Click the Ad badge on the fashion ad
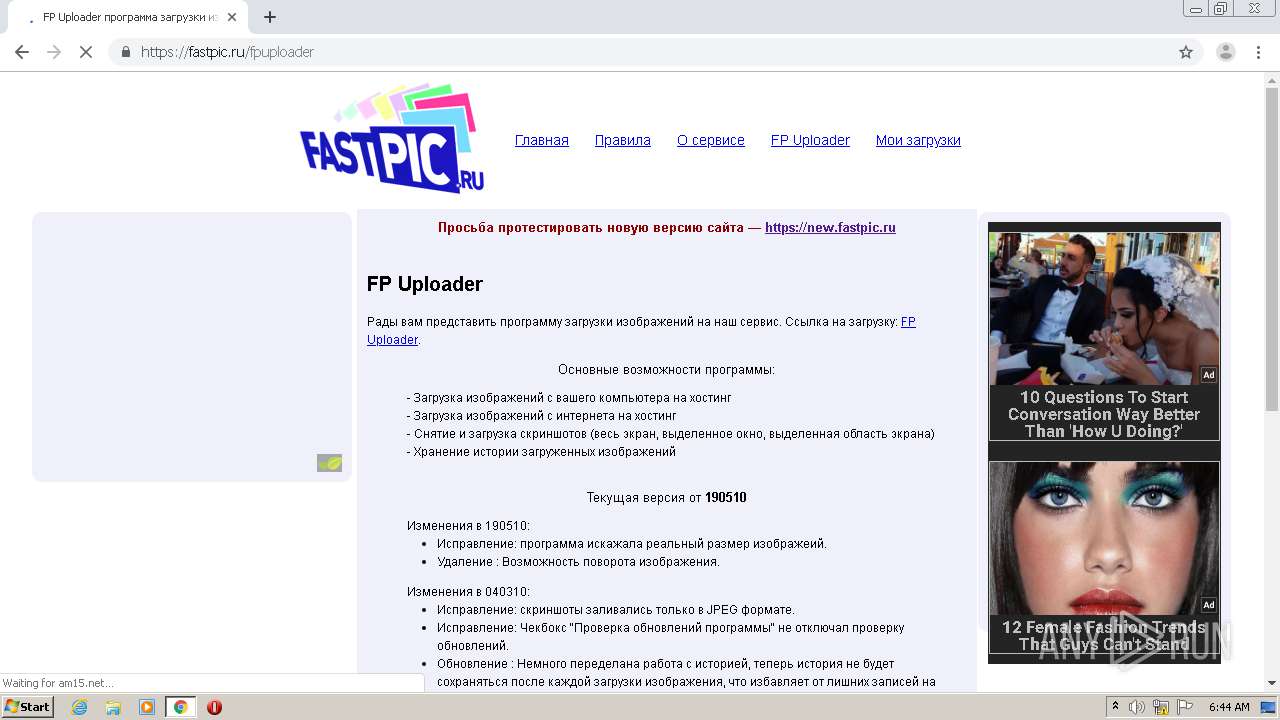The image size is (1280, 720). (x=1209, y=605)
